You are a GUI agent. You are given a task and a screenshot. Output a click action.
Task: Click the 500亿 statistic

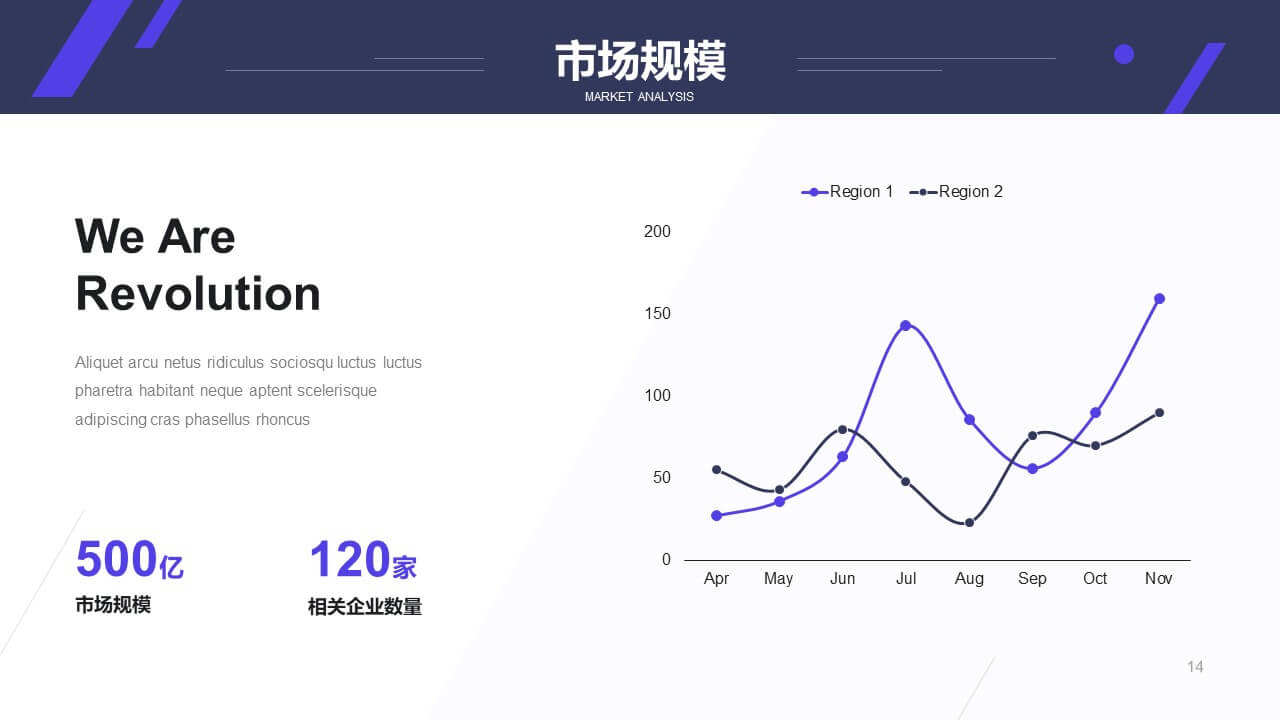129,560
